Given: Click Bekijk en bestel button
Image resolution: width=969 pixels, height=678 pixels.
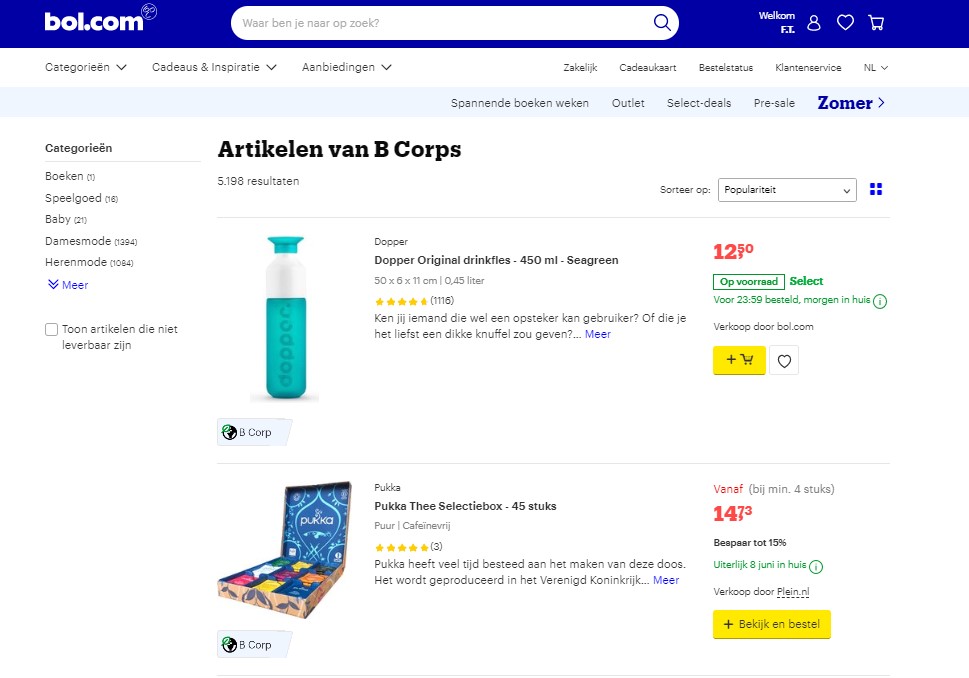Looking at the screenshot, I should tap(771, 624).
